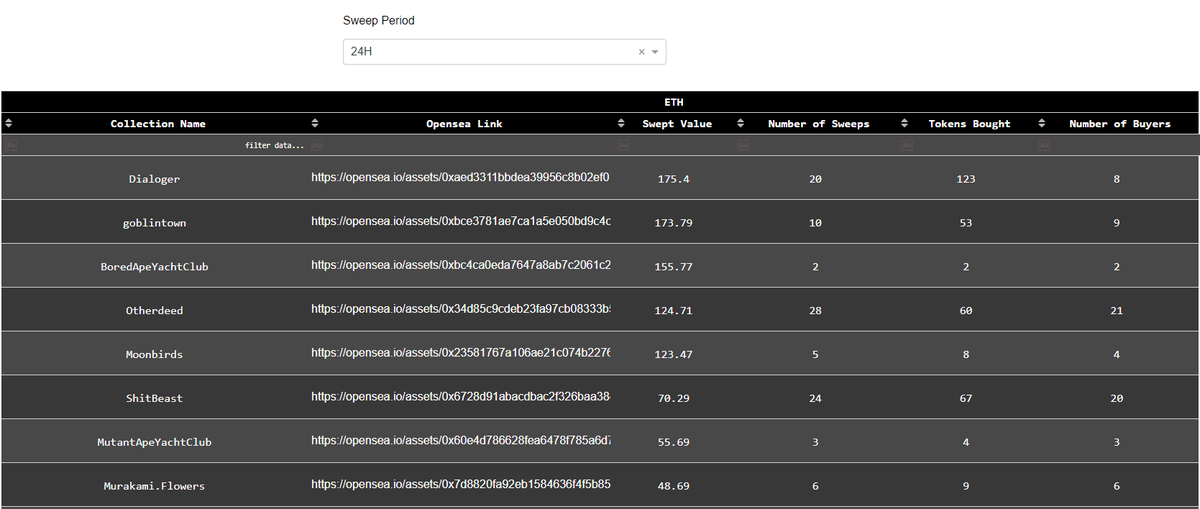Screen dimensions: 1200x509
Task: Toggle case sensitivity for Swept Value filter
Action: click(x=624, y=145)
